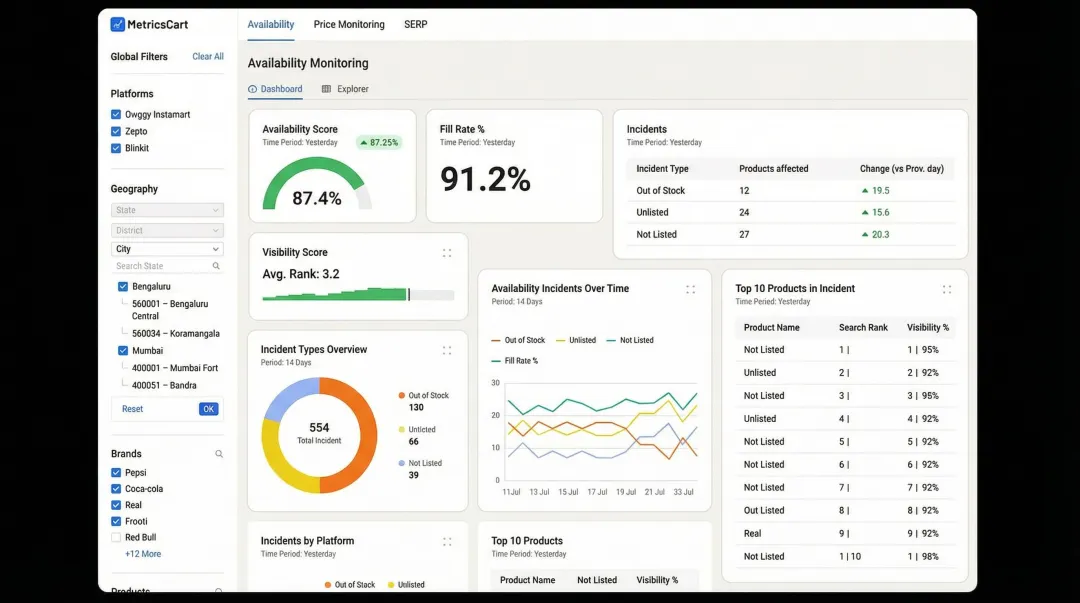
Task: Open the Brands search icon
Action: pyautogui.click(x=219, y=453)
